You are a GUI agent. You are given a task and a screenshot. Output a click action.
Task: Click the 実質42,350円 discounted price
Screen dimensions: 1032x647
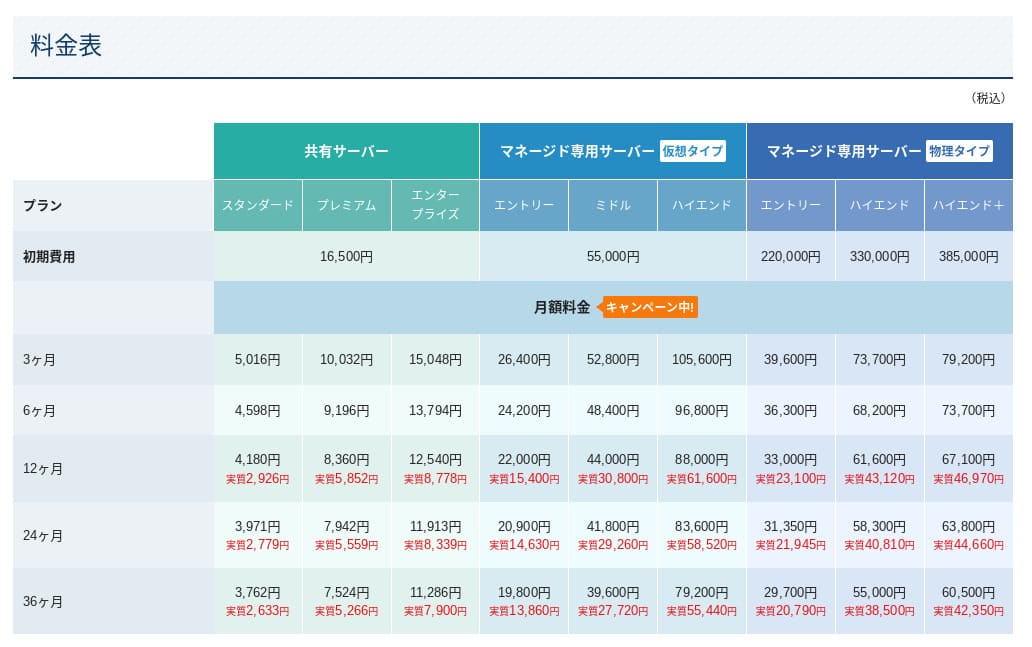968,611
